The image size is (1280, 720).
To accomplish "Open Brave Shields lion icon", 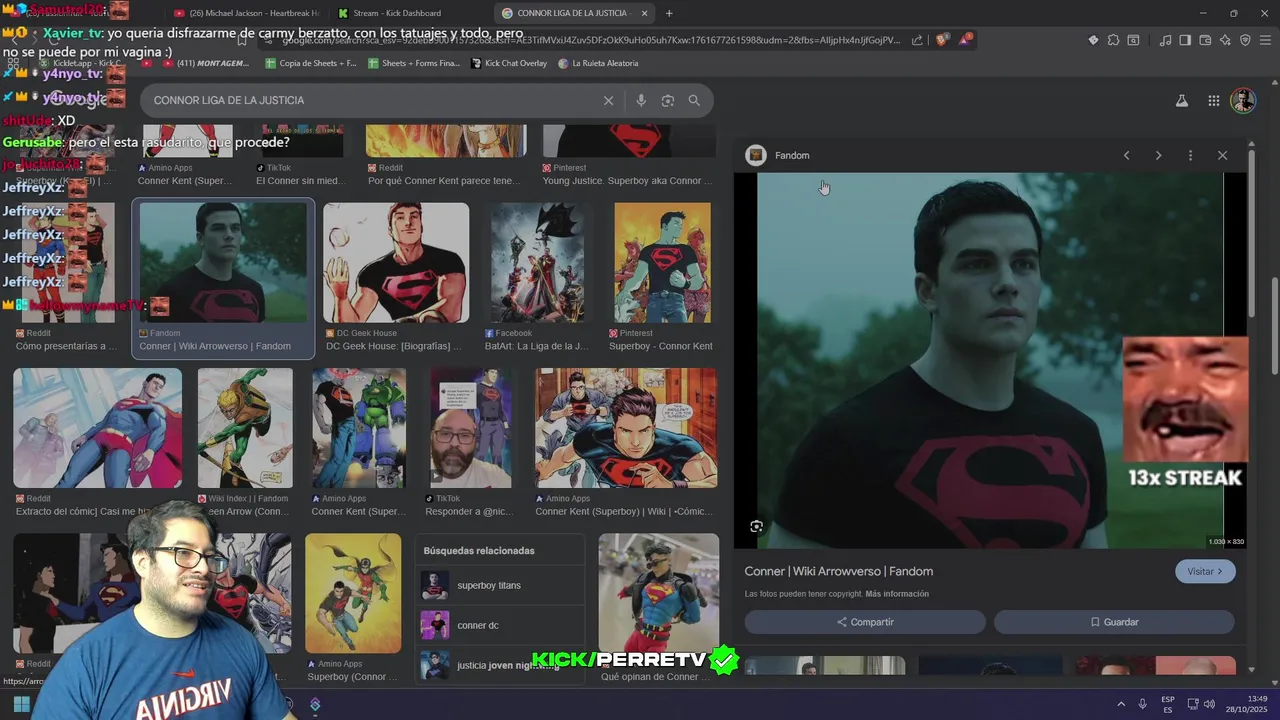I will pos(941,40).
